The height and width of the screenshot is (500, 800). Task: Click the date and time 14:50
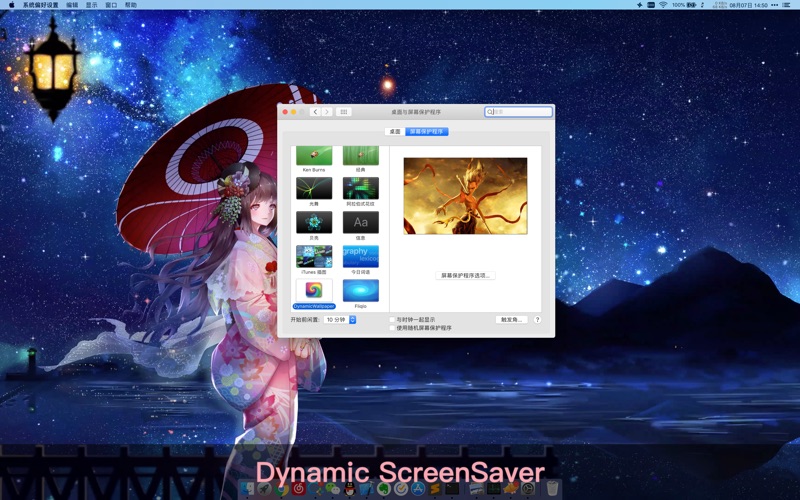click(748, 5)
